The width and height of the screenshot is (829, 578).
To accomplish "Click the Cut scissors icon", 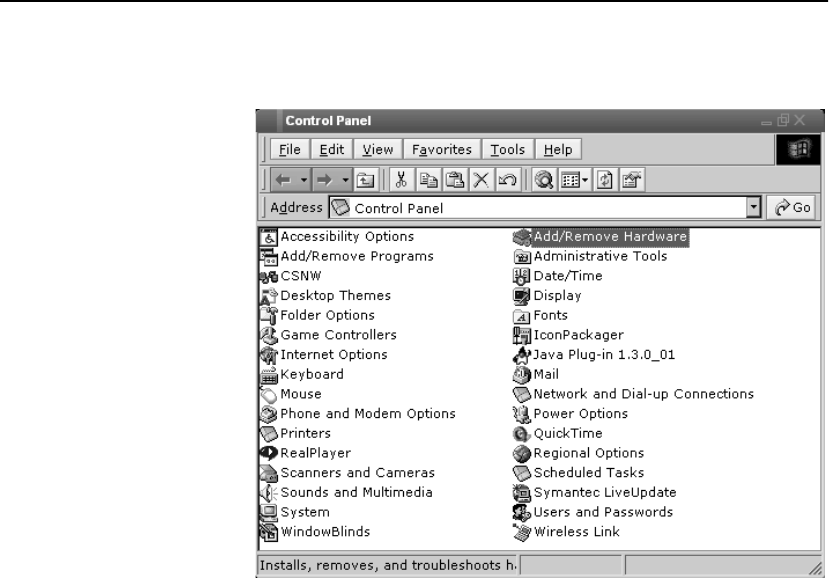I will point(401,180).
